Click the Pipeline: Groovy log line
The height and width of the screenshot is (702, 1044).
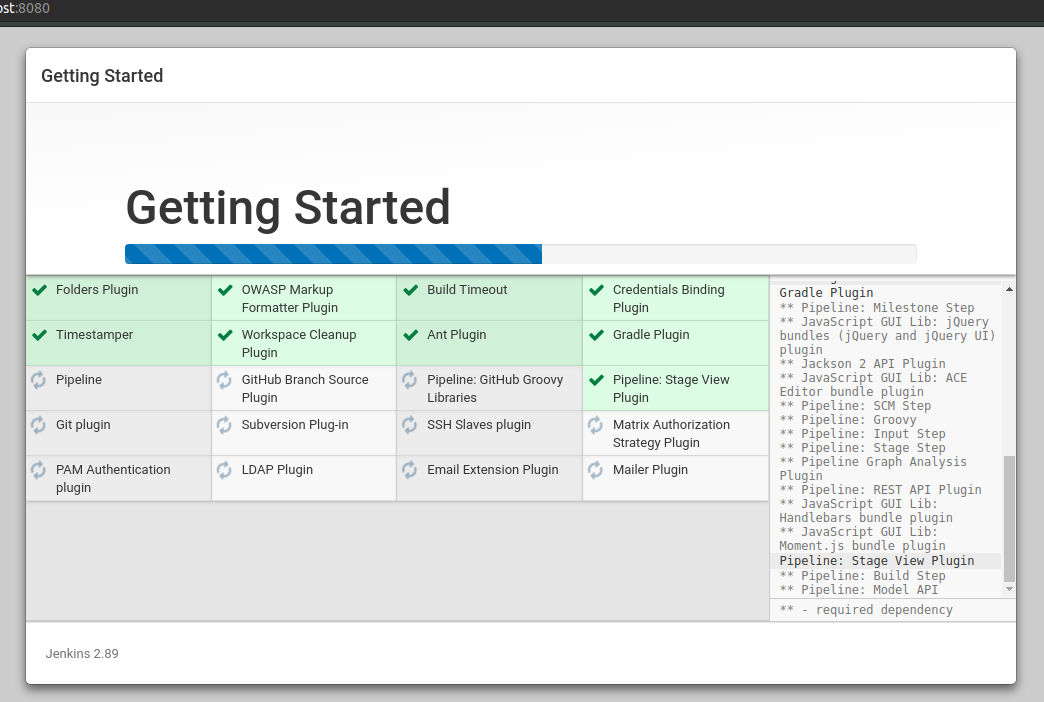pos(848,420)
